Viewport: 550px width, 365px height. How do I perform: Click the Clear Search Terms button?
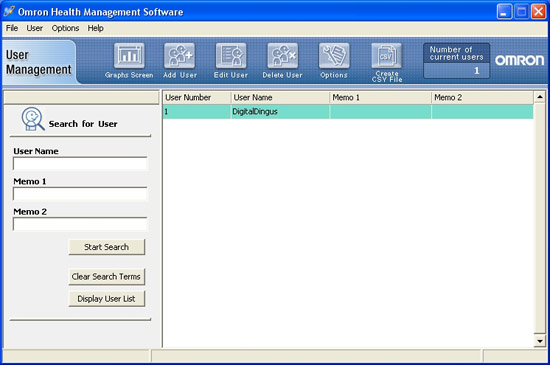pos(107,277)
